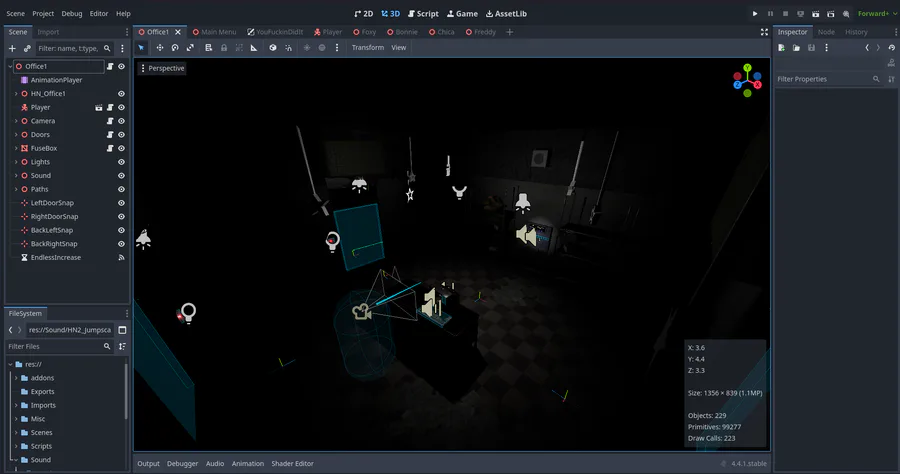
Task: Toggle visibility of LeftDoorSnap marker
Action: (121, 203)
